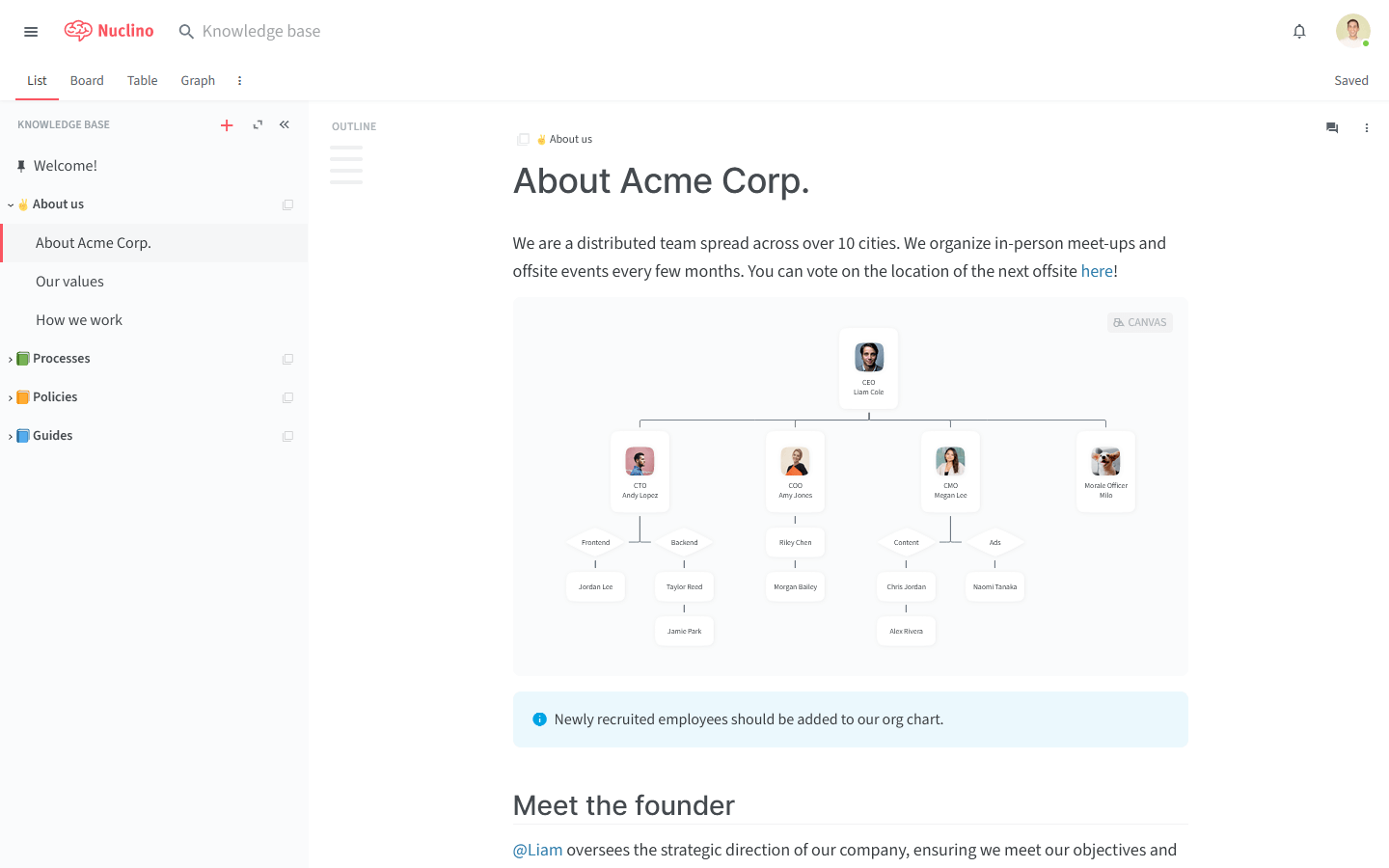Switch to the Board view tab

pos(87,80)
